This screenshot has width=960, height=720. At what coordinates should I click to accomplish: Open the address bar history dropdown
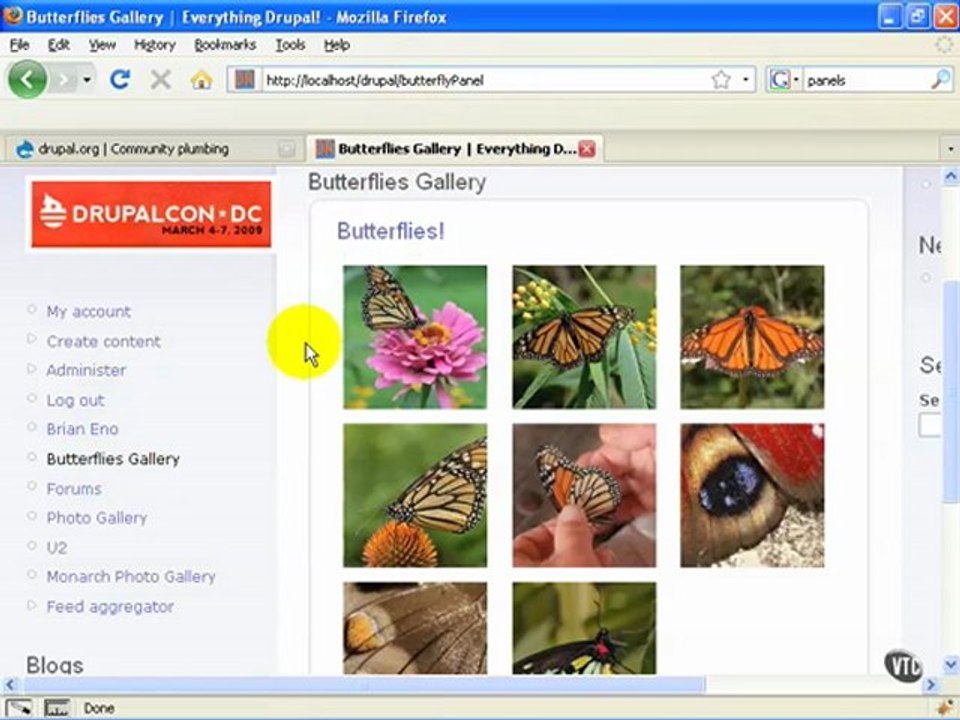coord(745,80)
